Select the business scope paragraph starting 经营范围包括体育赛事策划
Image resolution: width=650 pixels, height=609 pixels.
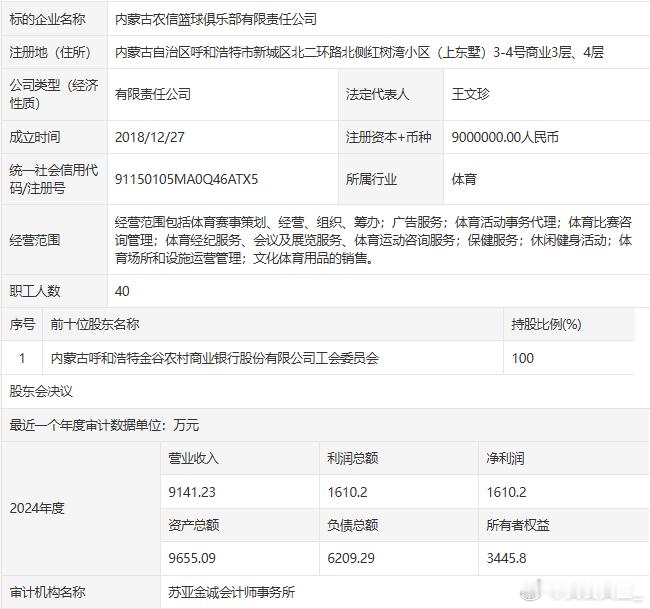(x=374, y=240)
